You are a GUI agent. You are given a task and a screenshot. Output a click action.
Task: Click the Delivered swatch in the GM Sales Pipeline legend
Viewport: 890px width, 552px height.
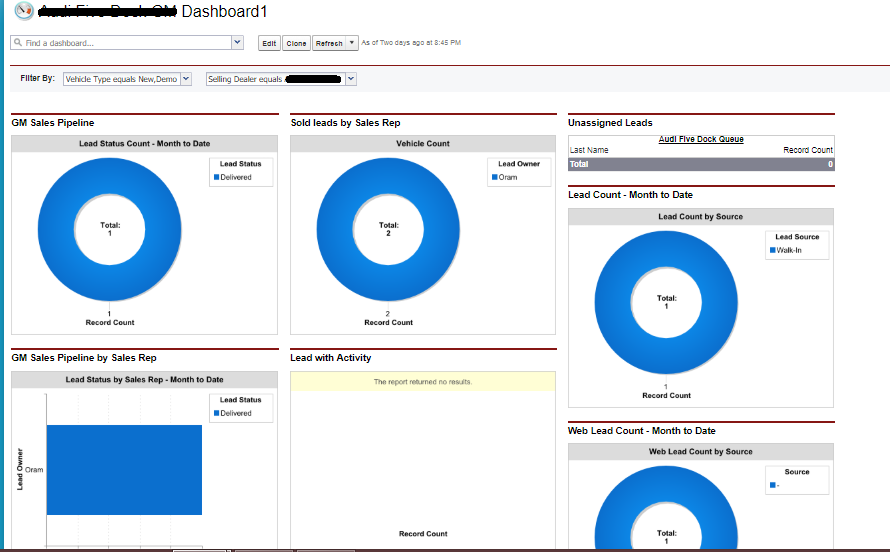click(216, 177)
